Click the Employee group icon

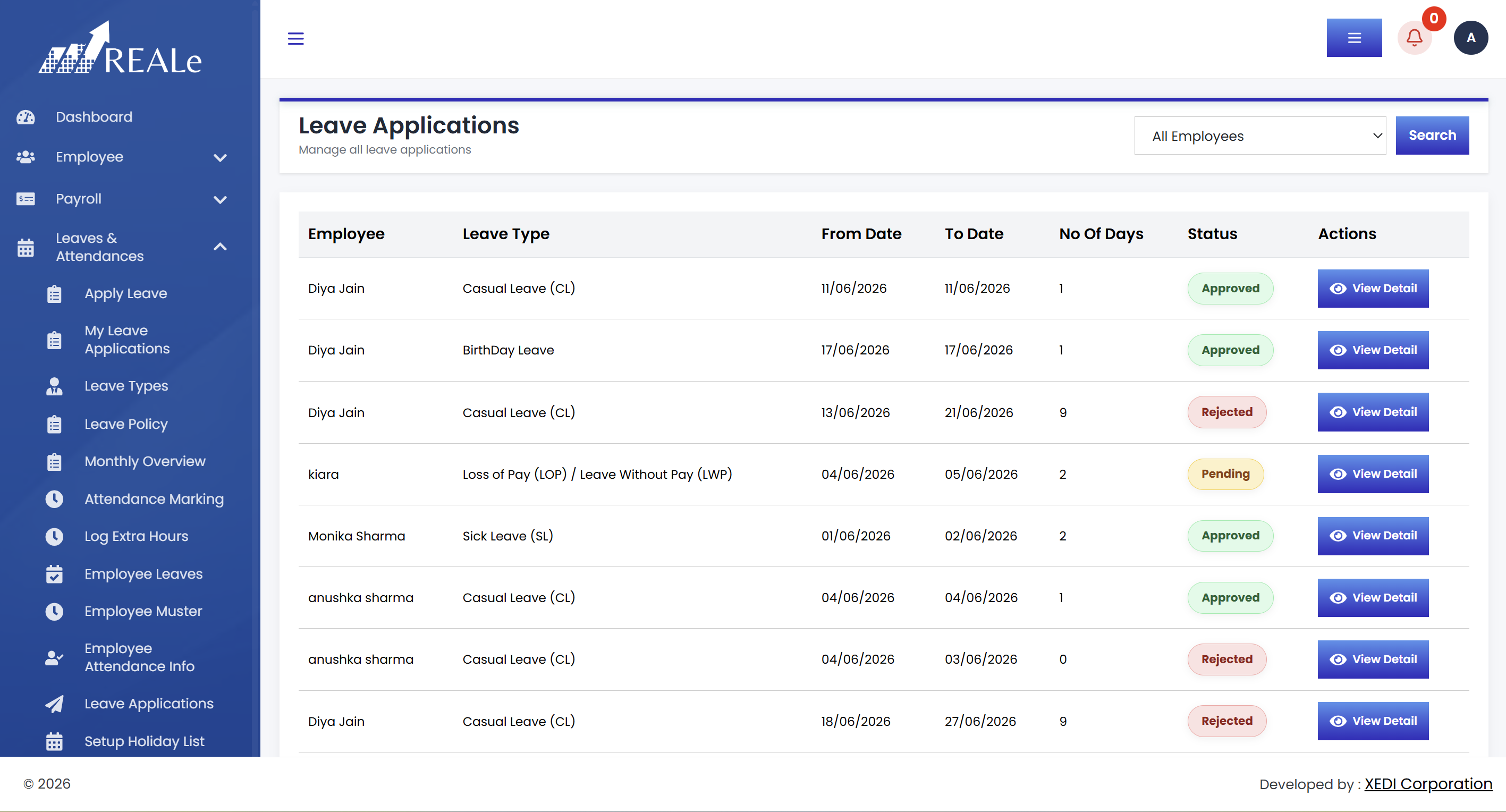coord(26,157)
